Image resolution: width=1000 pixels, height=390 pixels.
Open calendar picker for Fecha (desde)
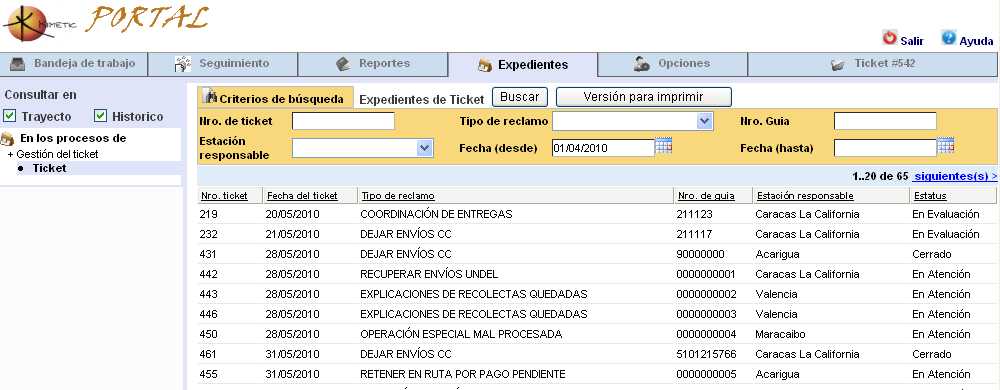[664, 146]
